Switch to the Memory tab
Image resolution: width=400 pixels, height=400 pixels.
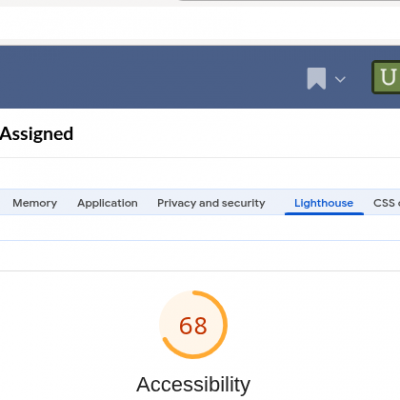(35, 203)
